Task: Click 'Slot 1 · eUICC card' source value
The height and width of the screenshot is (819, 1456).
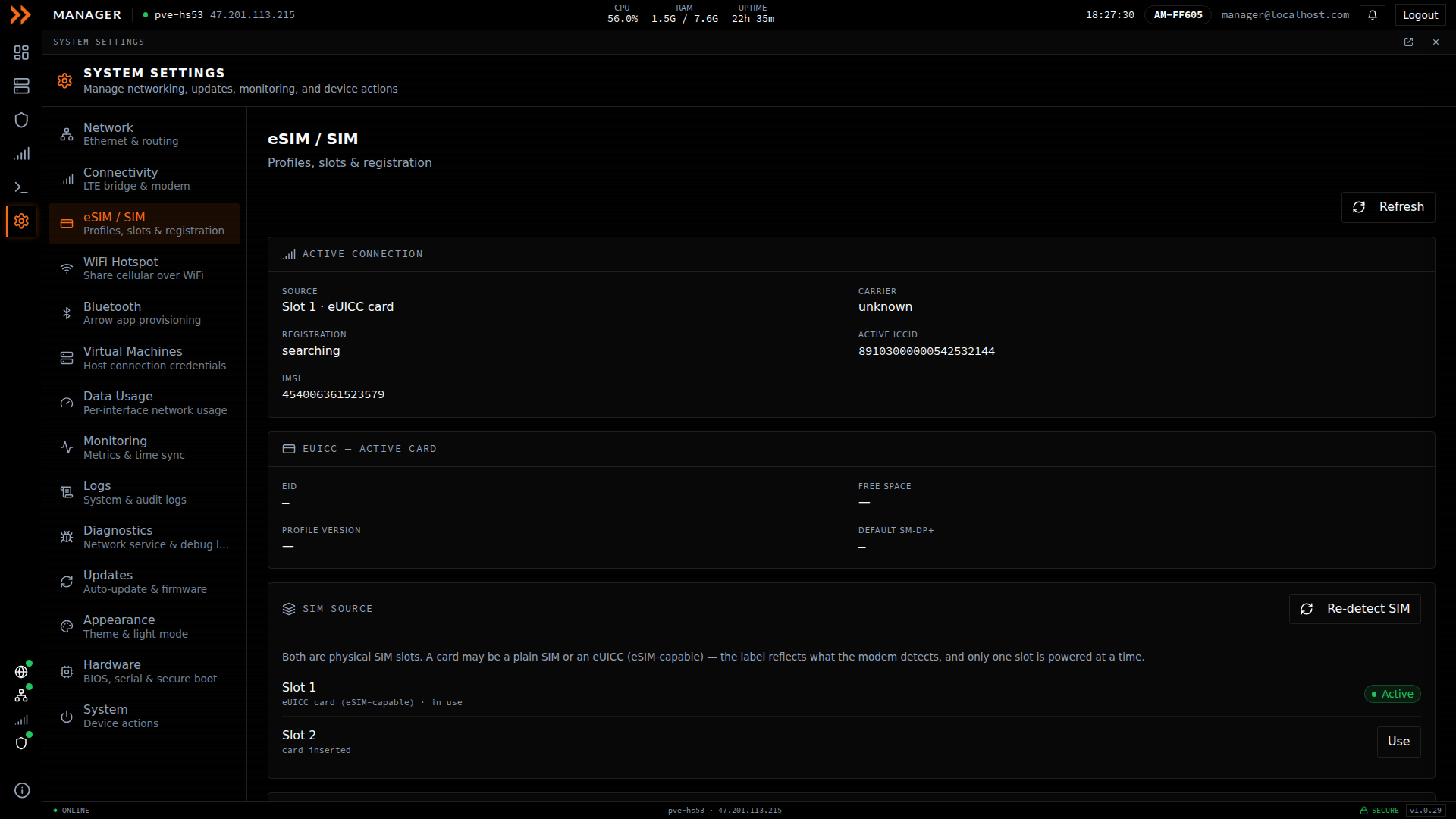Action: [x=337, y=307]
